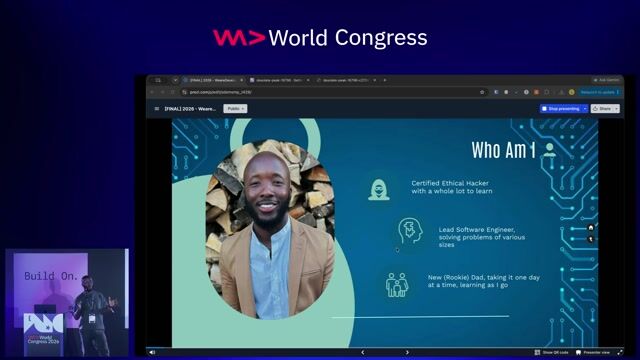Click the Stop presenting button
Viewport: 640px width, 360px height.
[561, 109]
